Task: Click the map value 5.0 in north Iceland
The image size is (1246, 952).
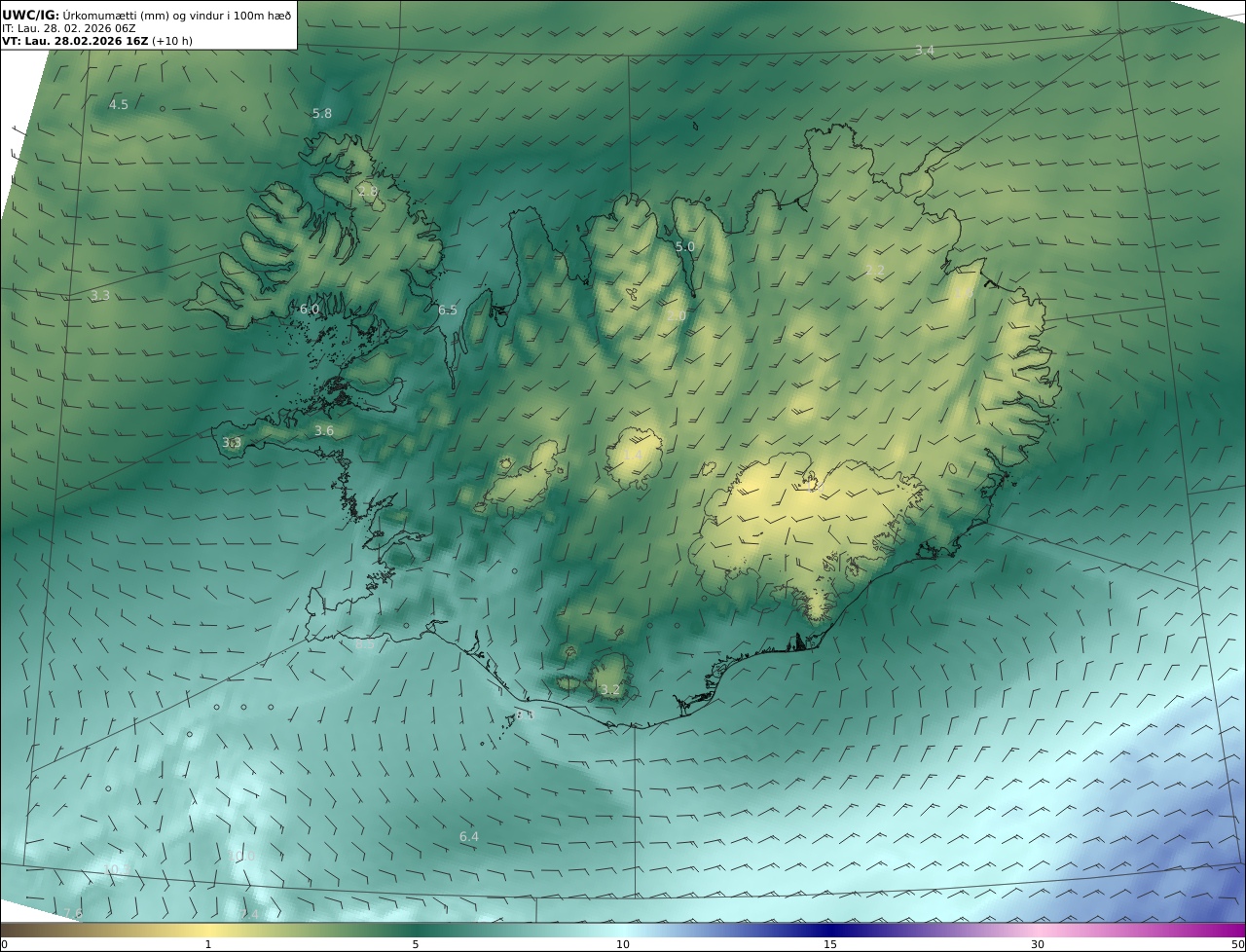Action: (685, 247)
